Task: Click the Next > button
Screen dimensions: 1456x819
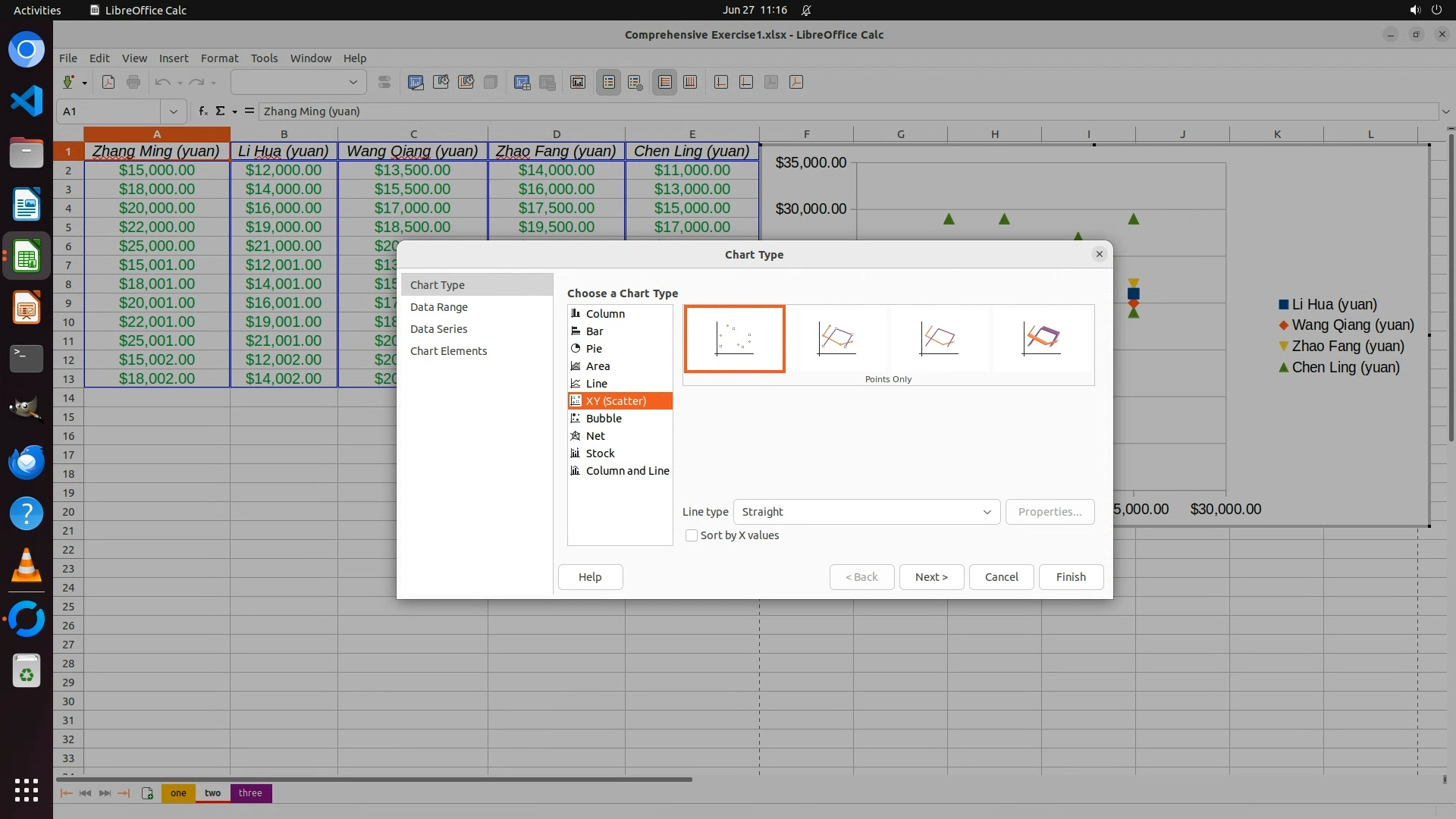Action: point(931,577)
